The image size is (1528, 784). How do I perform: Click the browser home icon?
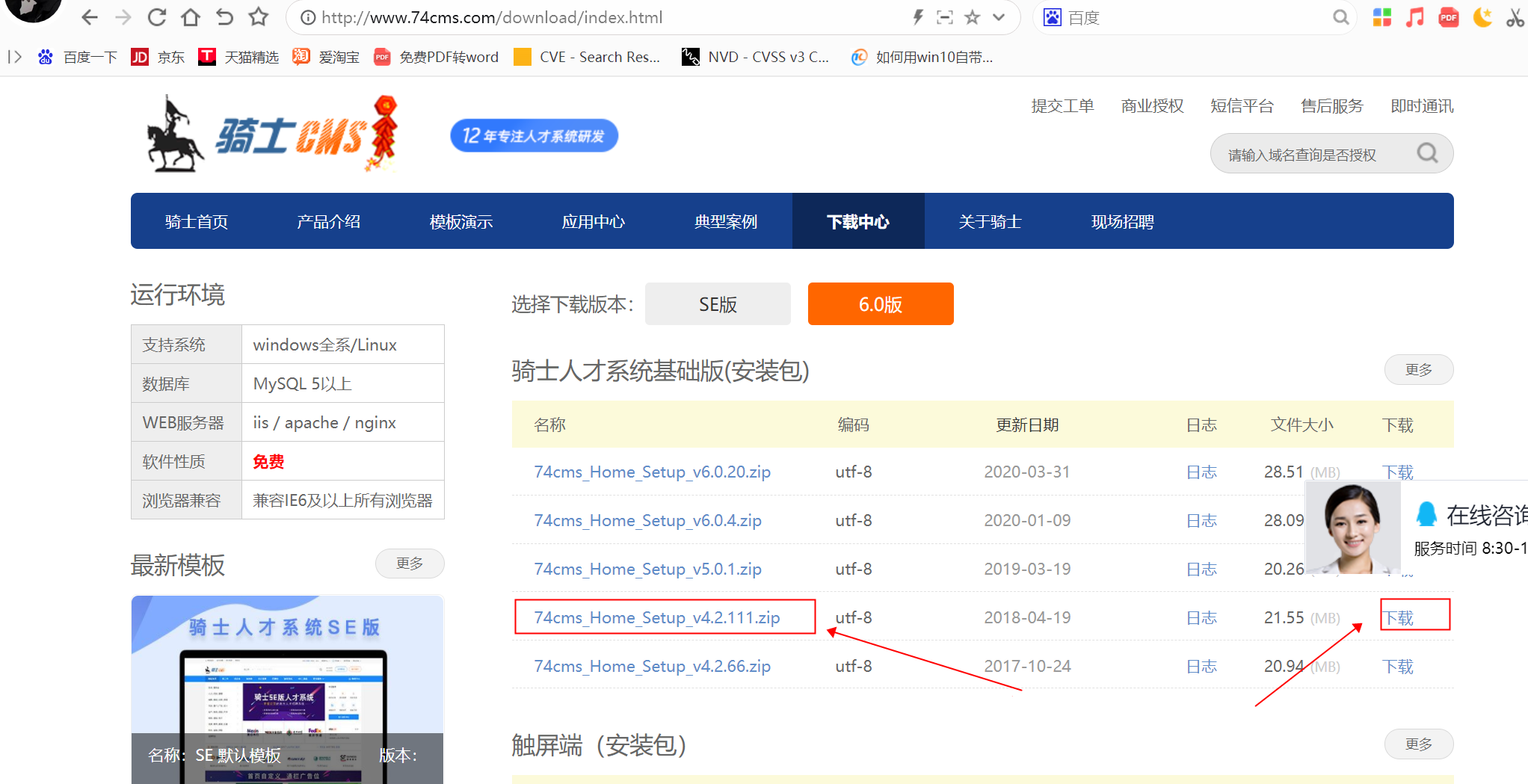(x=190, y=16)
